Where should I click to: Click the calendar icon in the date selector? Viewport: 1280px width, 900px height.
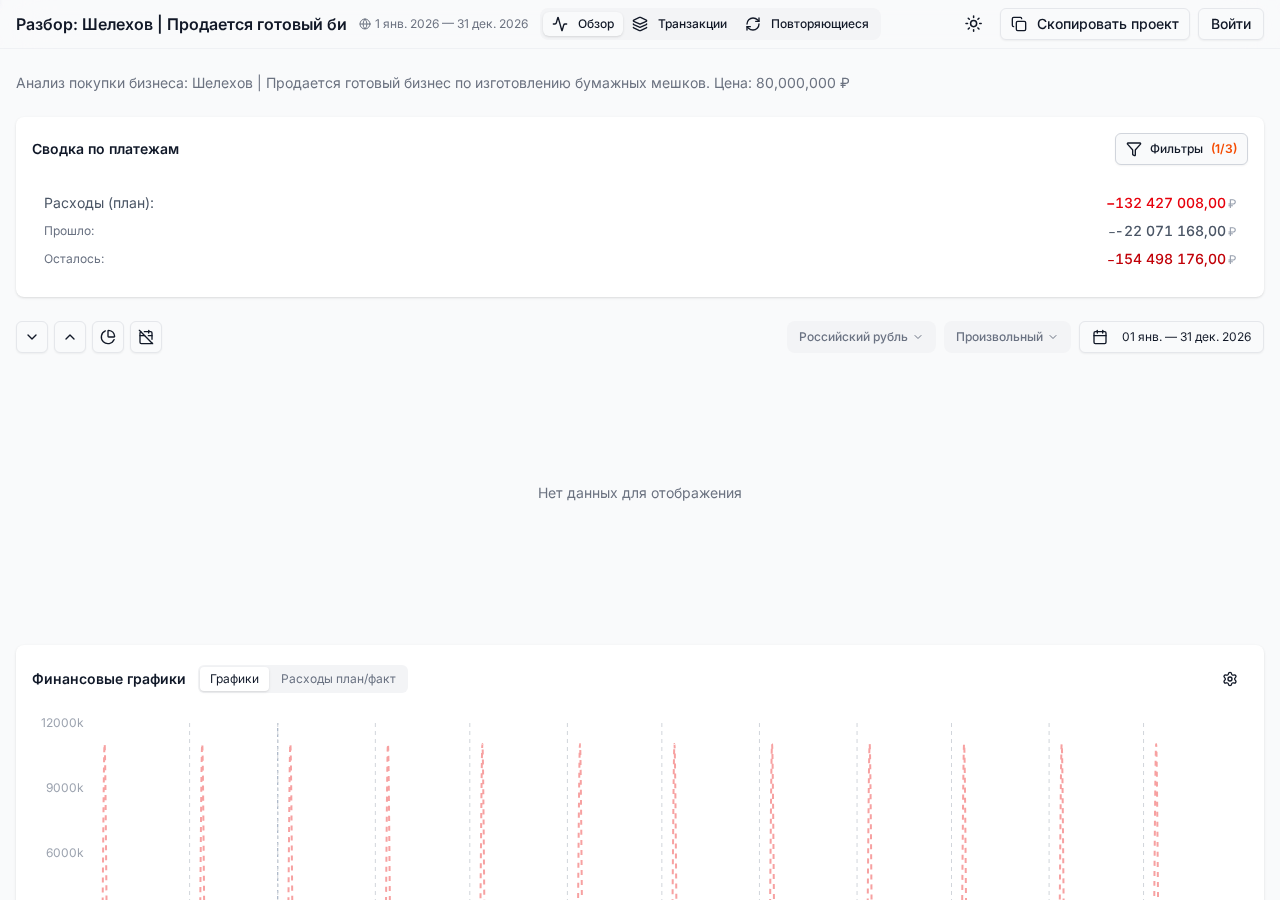1100,337
